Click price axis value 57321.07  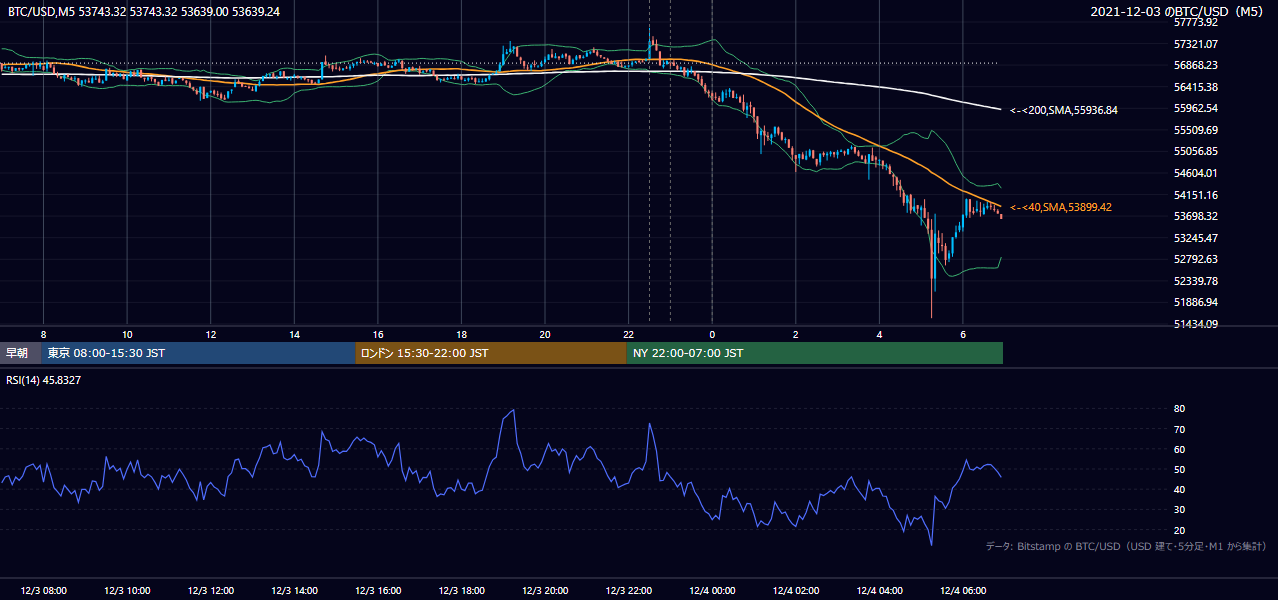point(1195,44)
